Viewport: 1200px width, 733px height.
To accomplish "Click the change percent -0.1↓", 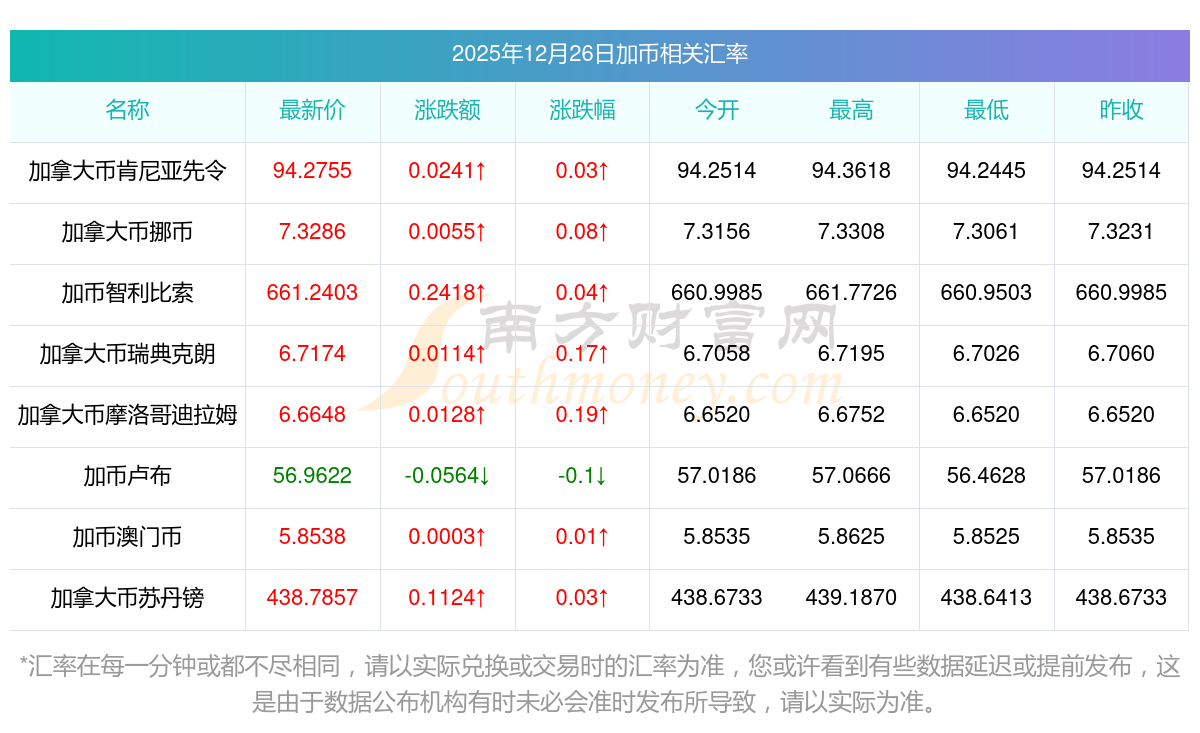I will tap(582, 476).
